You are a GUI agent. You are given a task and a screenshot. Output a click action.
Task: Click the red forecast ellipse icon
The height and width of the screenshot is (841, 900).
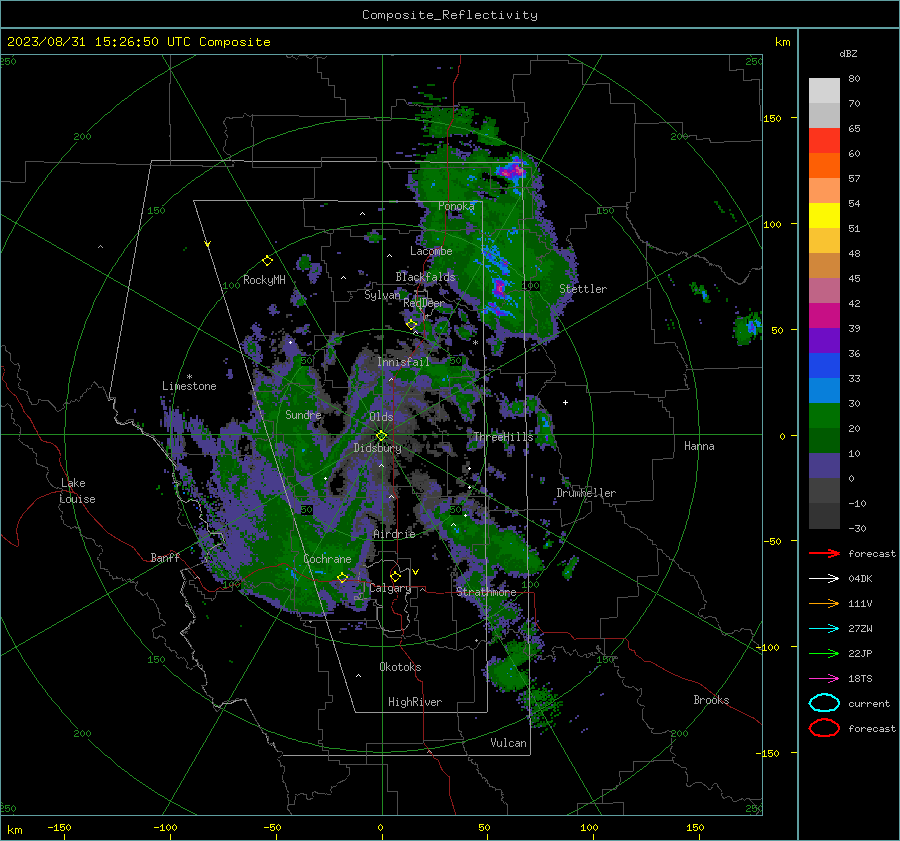pyautogui.click(x=824, y=728)
